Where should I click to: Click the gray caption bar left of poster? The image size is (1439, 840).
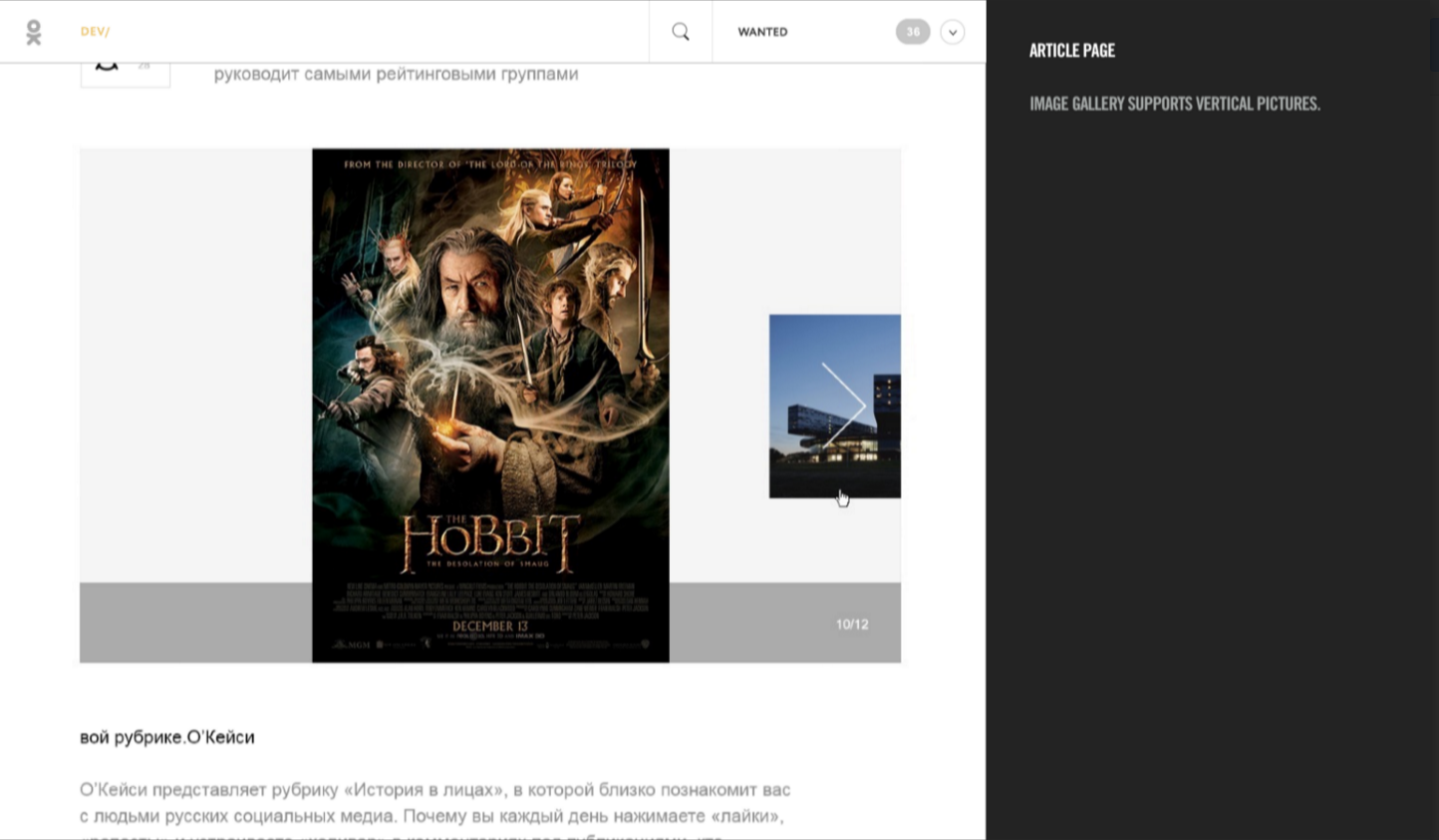tap(195, 623)
